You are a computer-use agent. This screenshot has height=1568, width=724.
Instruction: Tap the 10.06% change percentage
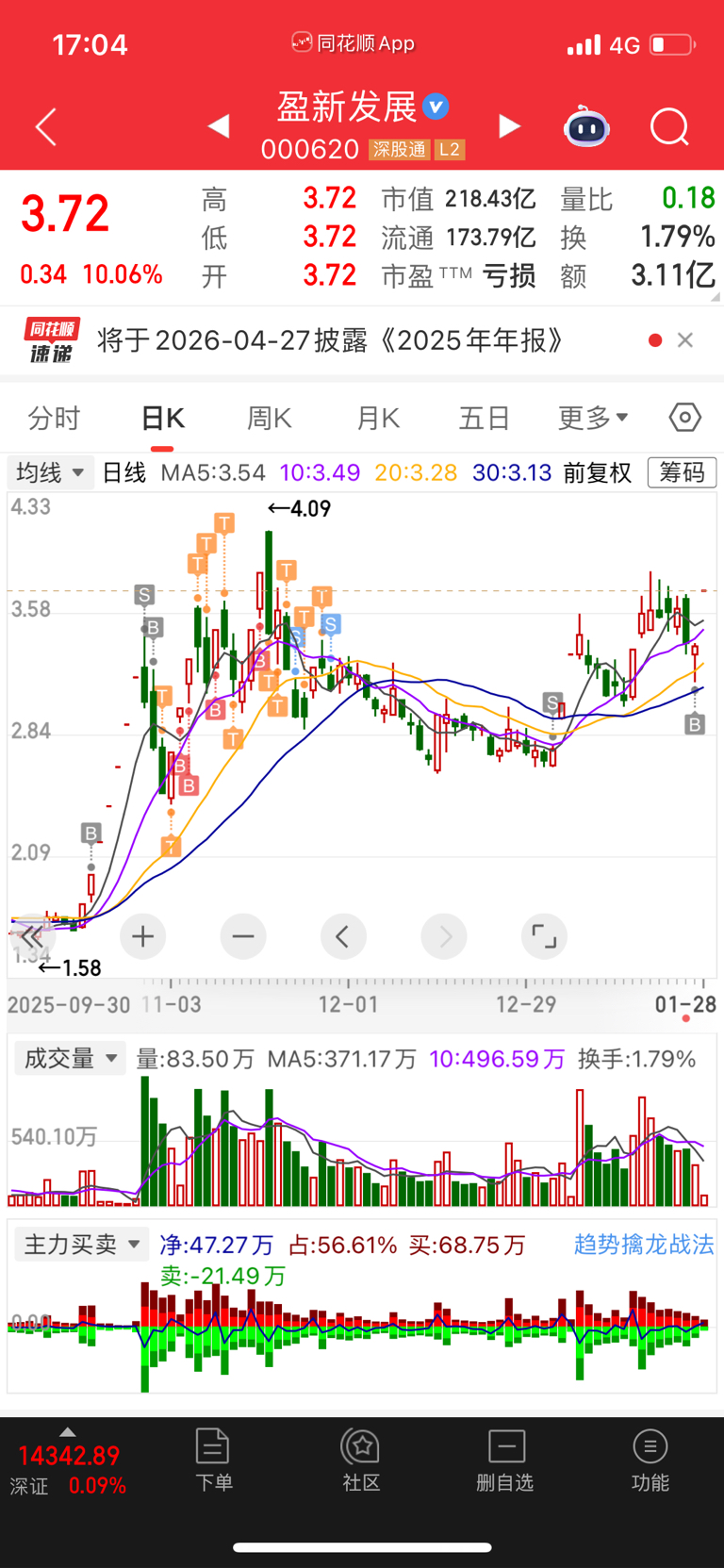(x=123, y=274)
